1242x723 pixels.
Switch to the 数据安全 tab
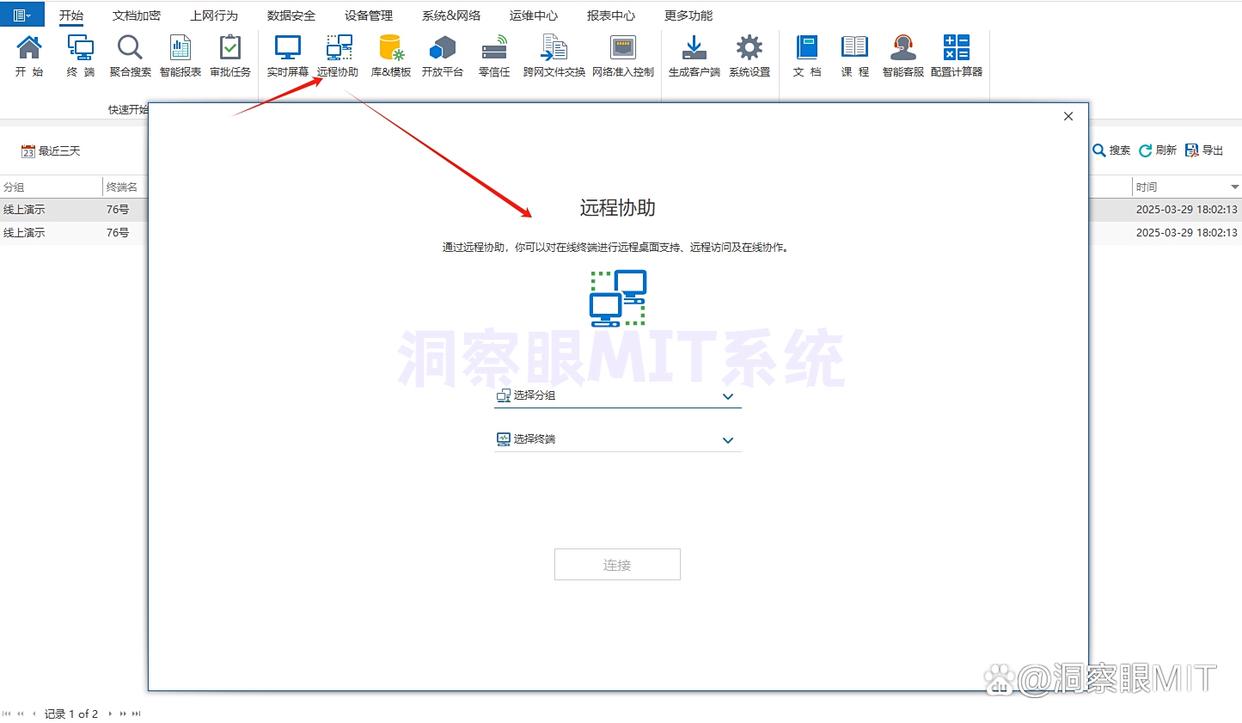coord(292,15)
